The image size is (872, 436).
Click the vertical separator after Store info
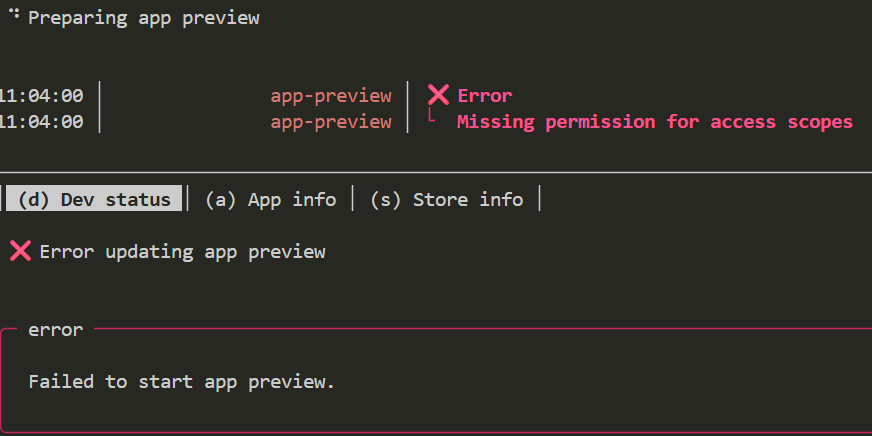point(540,199)
